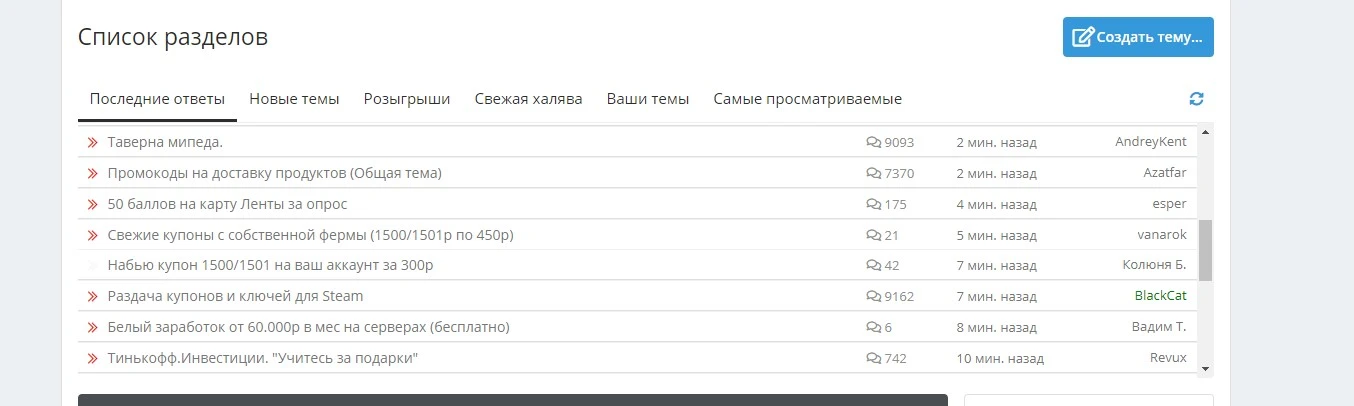The height and width of the screenshot is (406, 1354).
Task: Click the comments icon next to 9093
Action: click(873, 143)
